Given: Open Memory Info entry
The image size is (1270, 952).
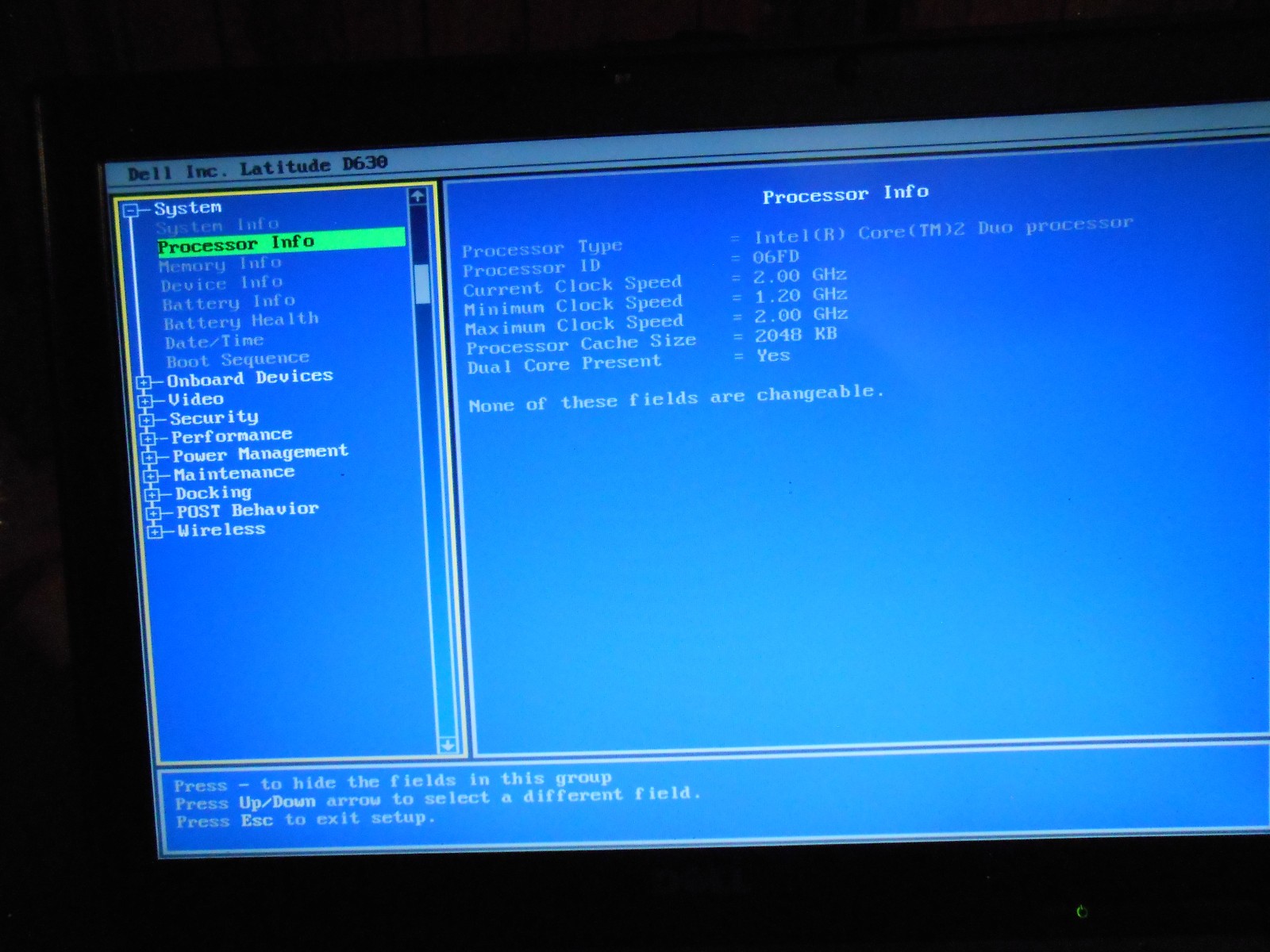Looking at the screenshot, I should click(x=220, y=264).
